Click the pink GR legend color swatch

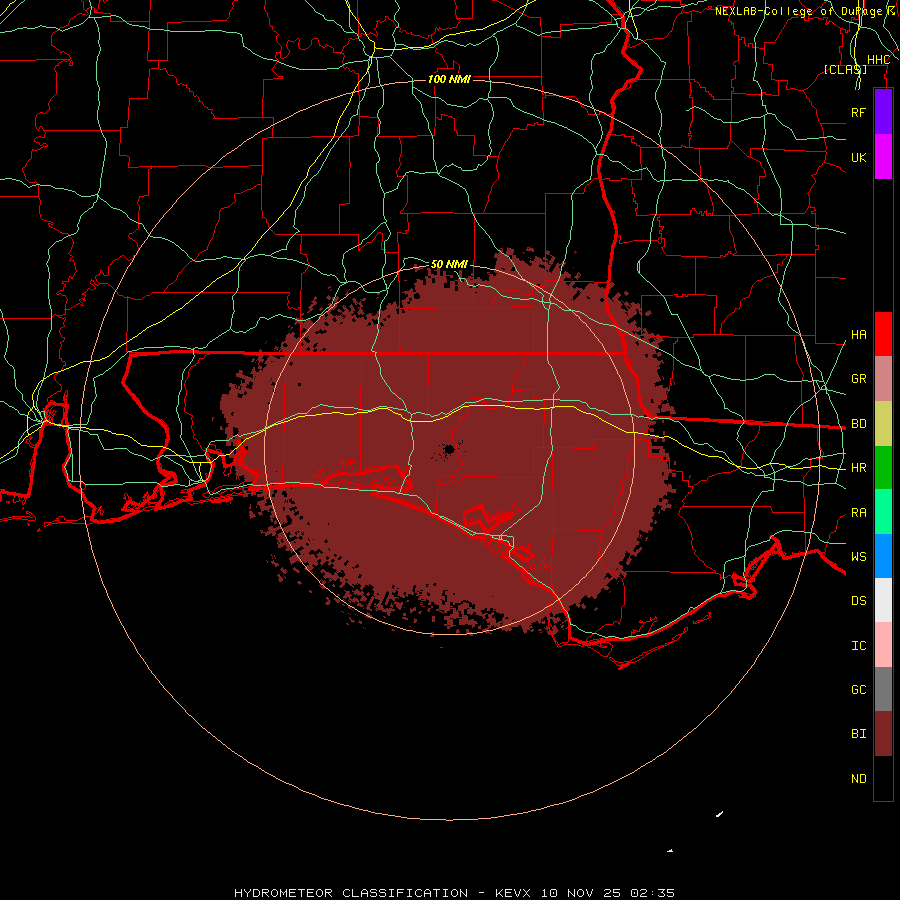point(883,379)
